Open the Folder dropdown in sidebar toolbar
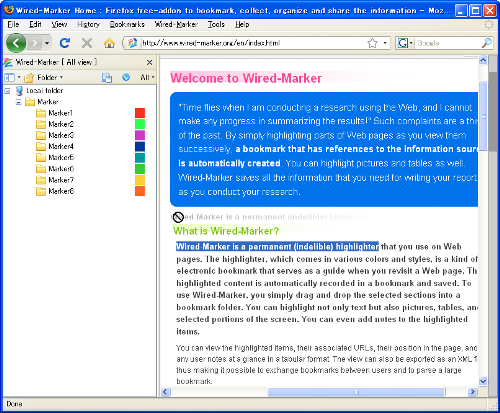The image size is (500, 413). 50,77
